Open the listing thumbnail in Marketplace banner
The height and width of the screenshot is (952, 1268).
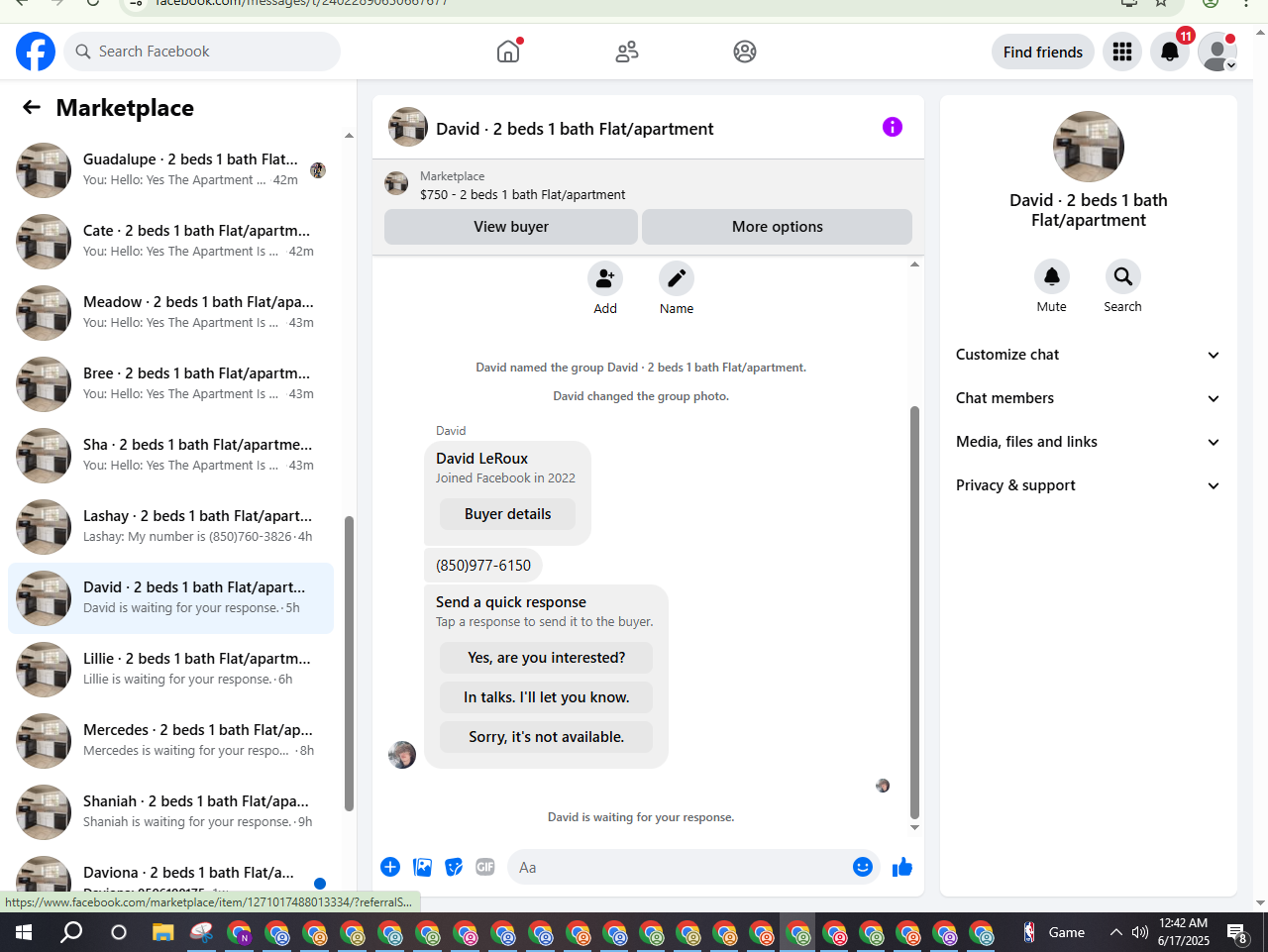click(x=396, y=184)
